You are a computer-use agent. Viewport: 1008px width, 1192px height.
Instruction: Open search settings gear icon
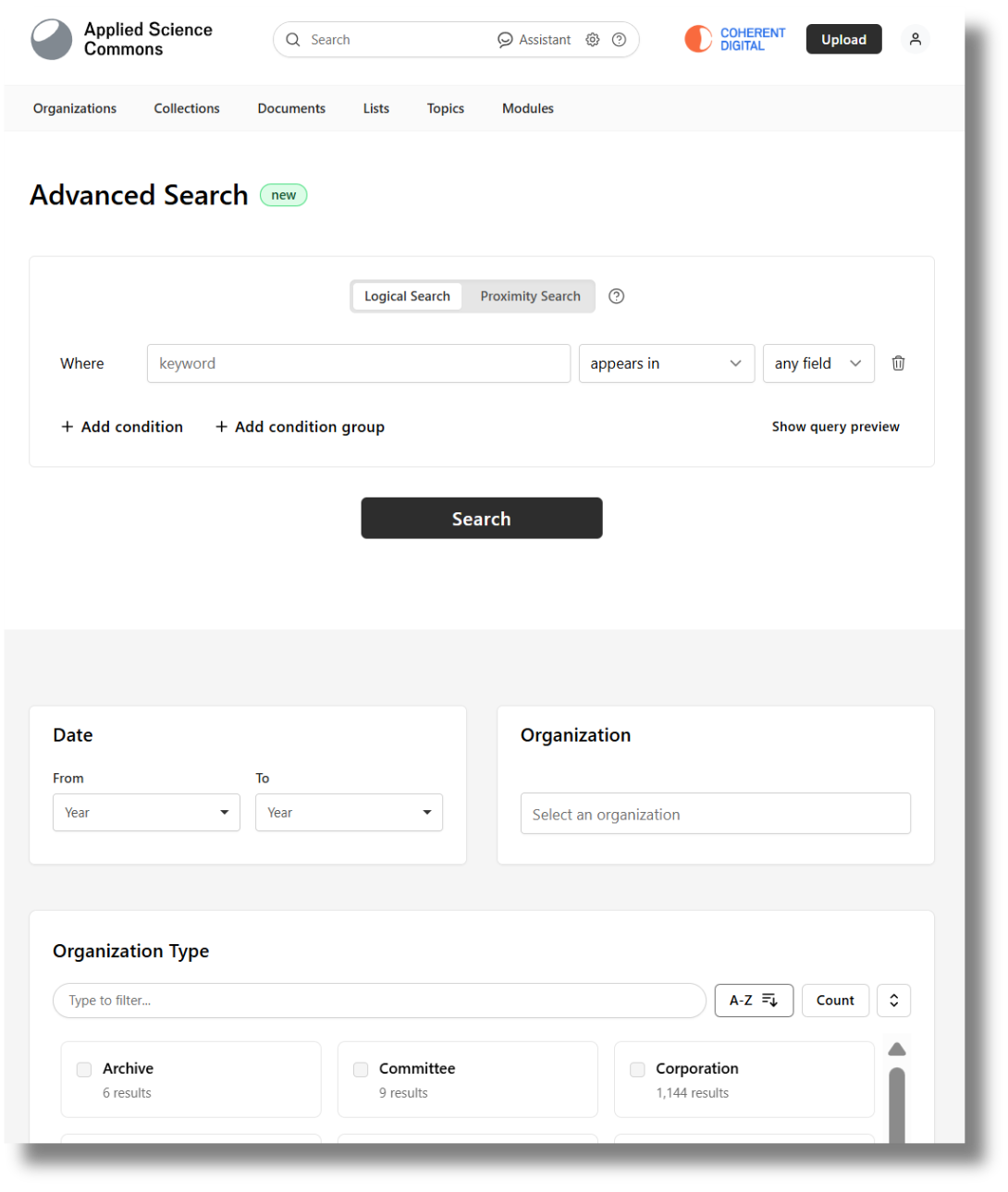[x=593, y=40]
